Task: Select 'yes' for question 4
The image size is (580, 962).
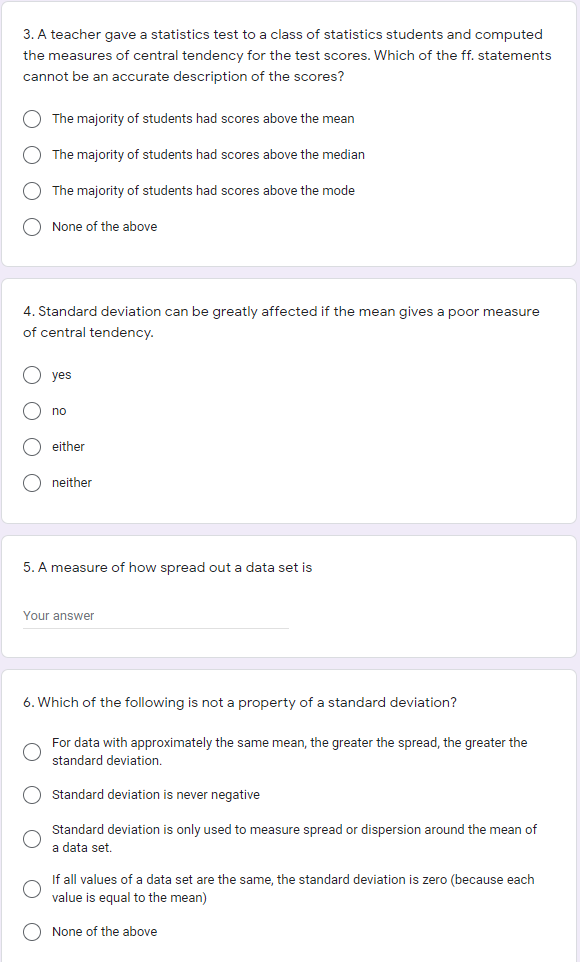Action: pyautogui.click(x=31, y=374)
